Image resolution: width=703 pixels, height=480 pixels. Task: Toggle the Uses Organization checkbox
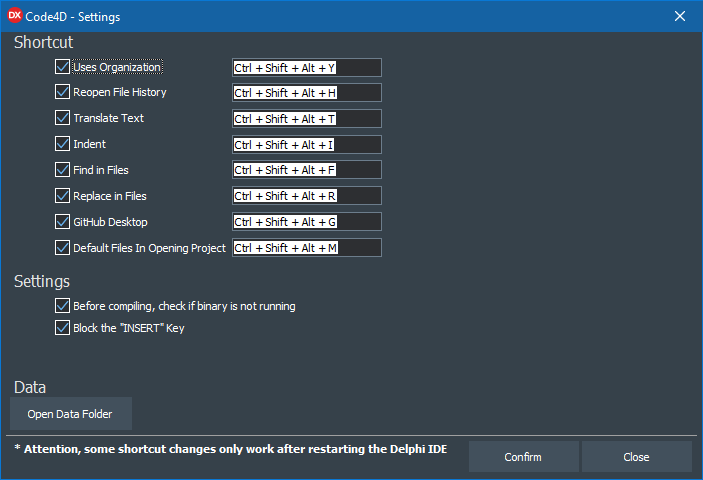(x=62, y=67)
